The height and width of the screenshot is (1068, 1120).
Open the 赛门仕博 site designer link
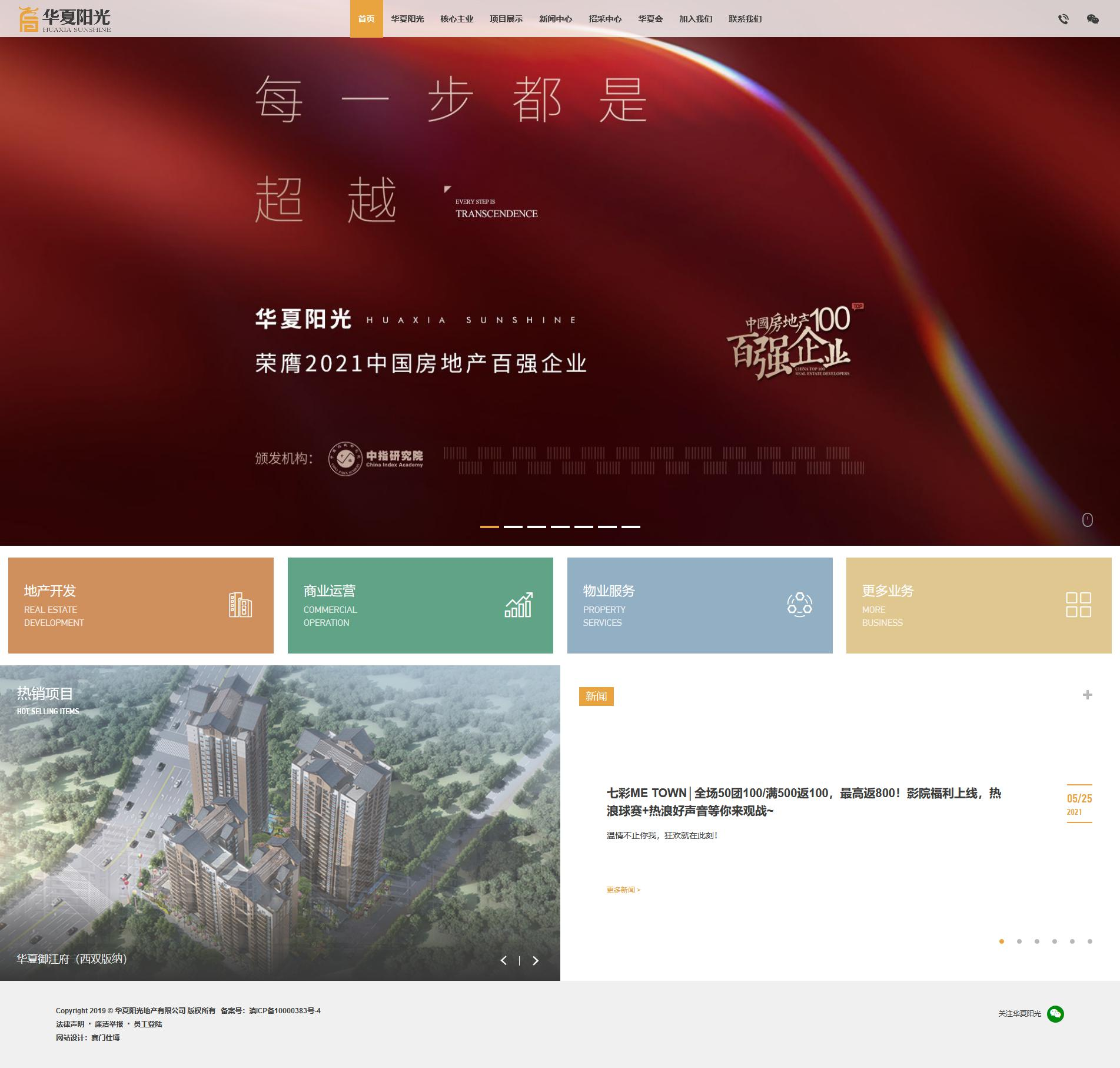pos(105,1037)
